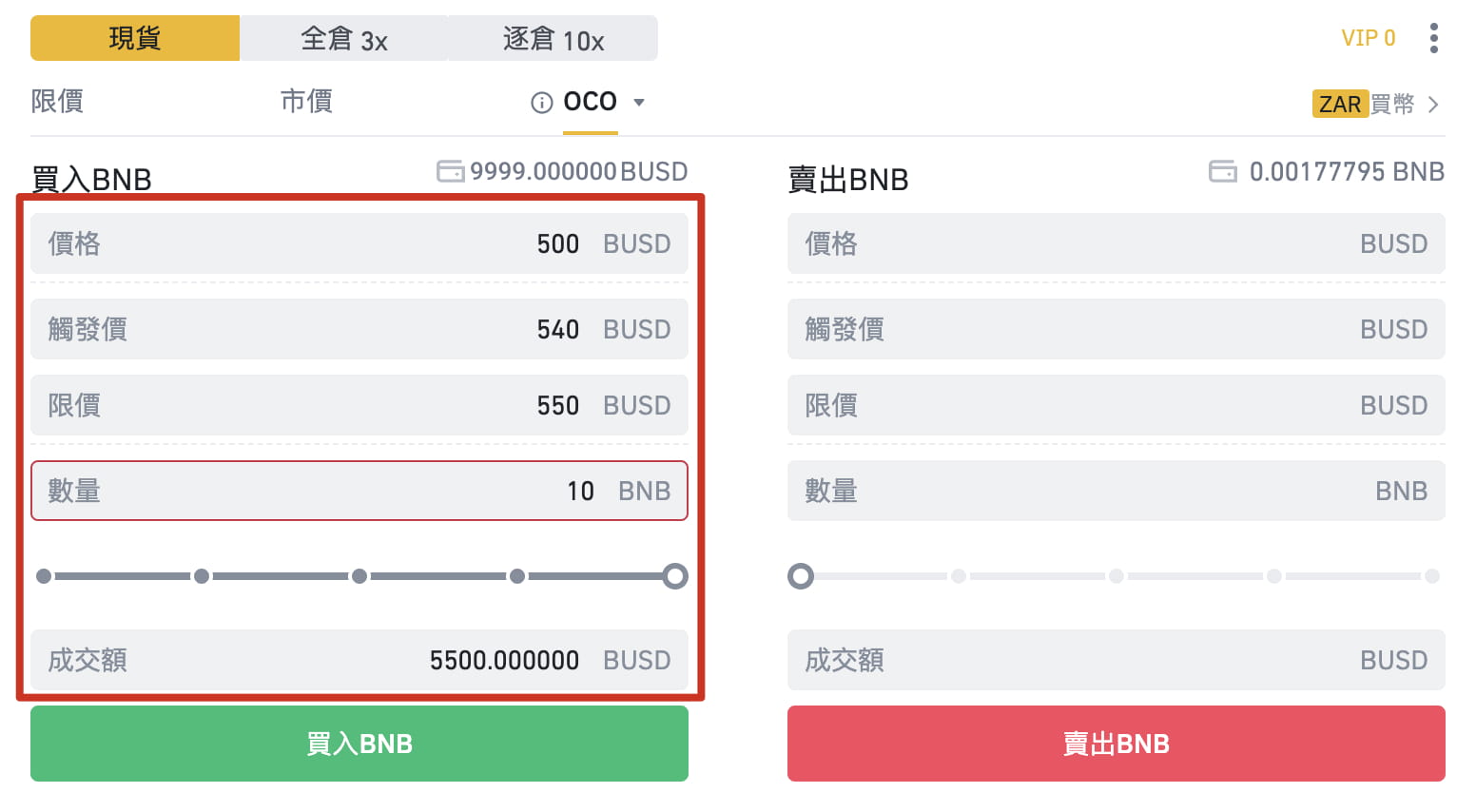This screenshot has height=812, width=1476.
Task: Click the BUSD wallet balance icon
Action: (450, 171)
